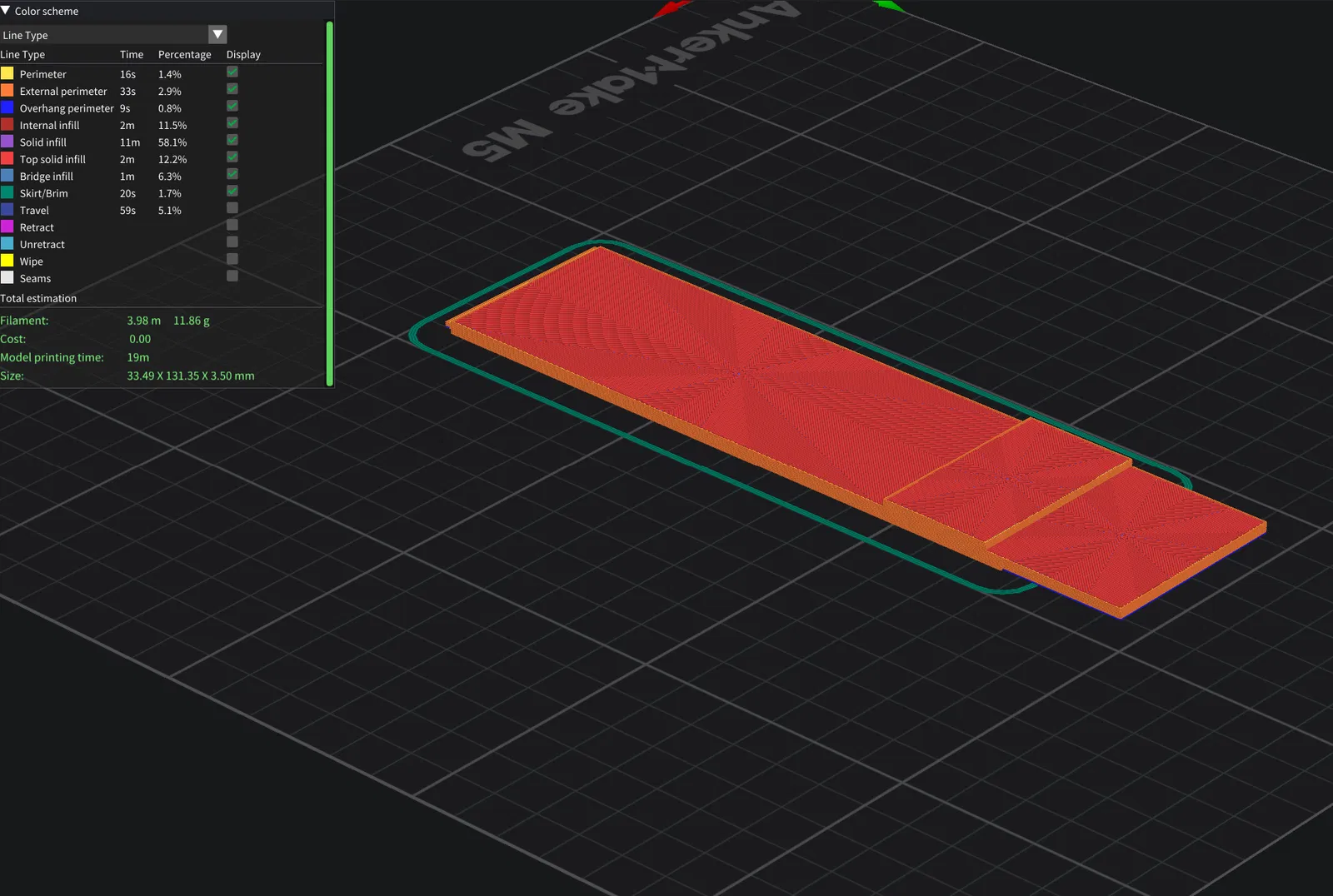Disable display of Perimeter lines
Image resolution: width=1333 pixels, height=896 pixels.
pos(232,72)
